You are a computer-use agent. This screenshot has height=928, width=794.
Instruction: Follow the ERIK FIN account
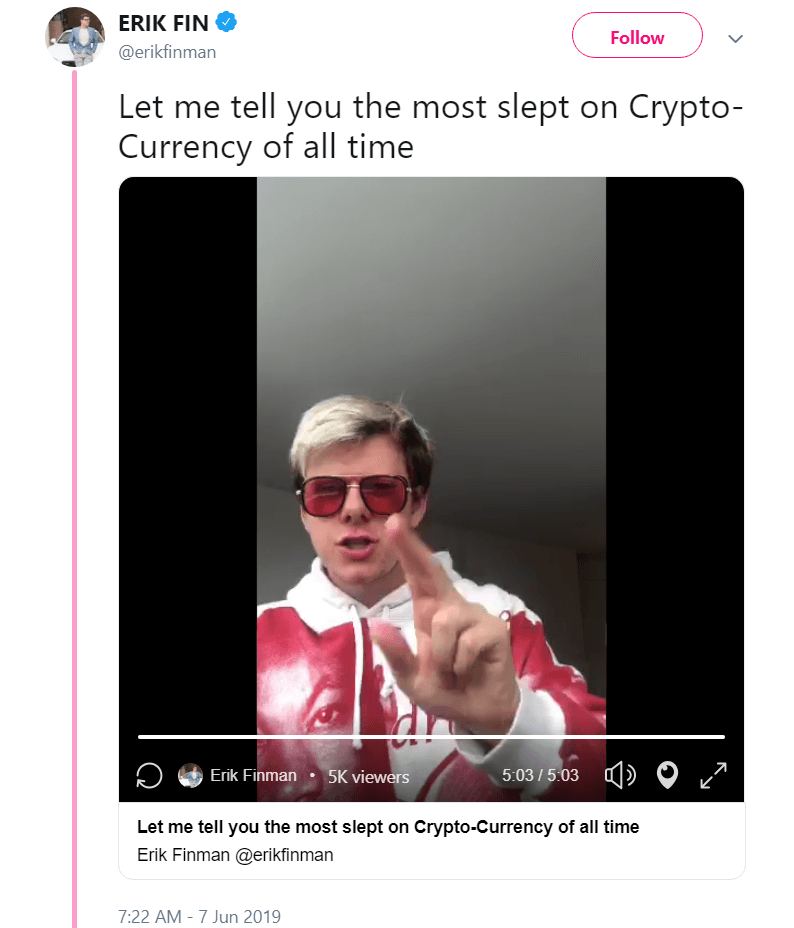(x=637, y=35)
